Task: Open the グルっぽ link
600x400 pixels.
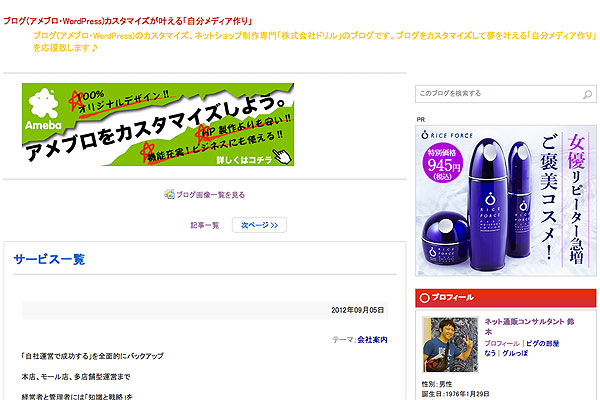Action: 515,353
